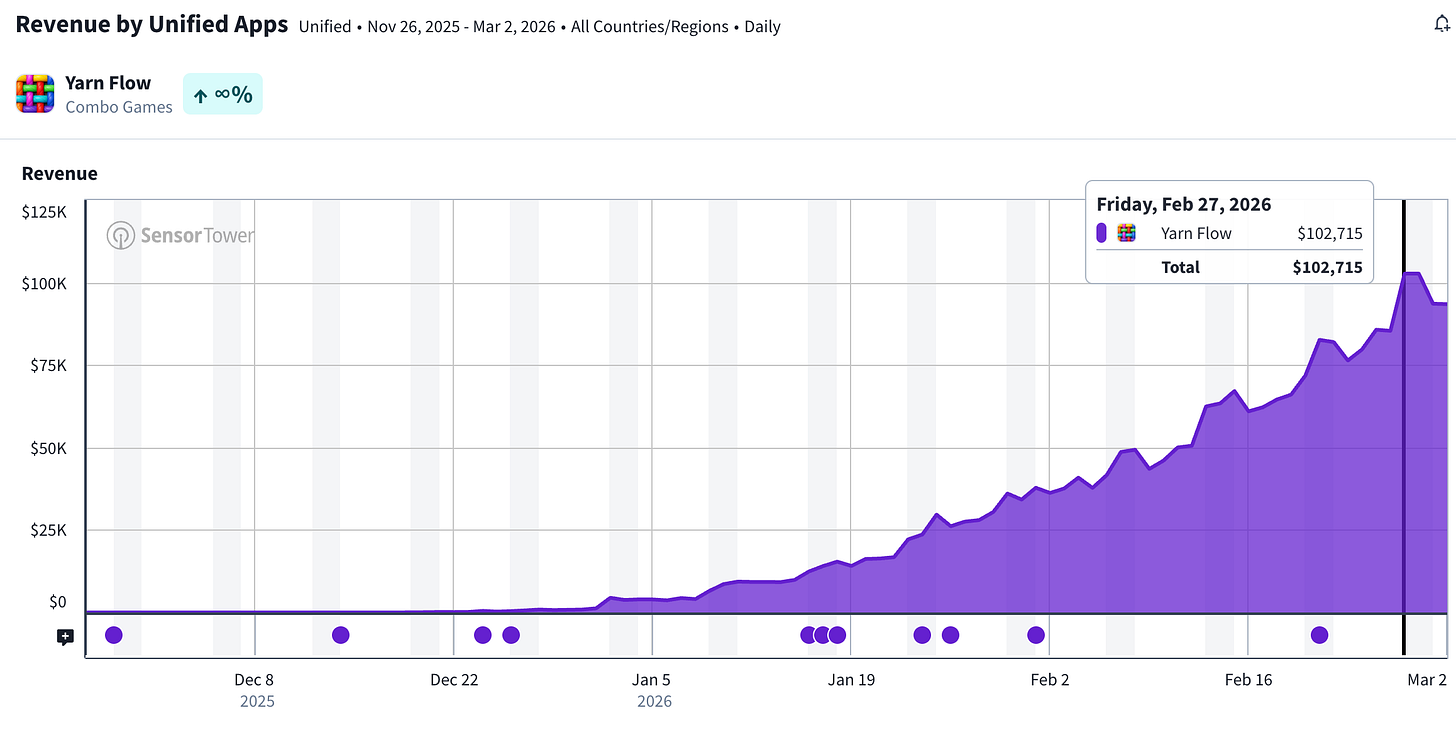Click the Feb 16 date label

1249,680
